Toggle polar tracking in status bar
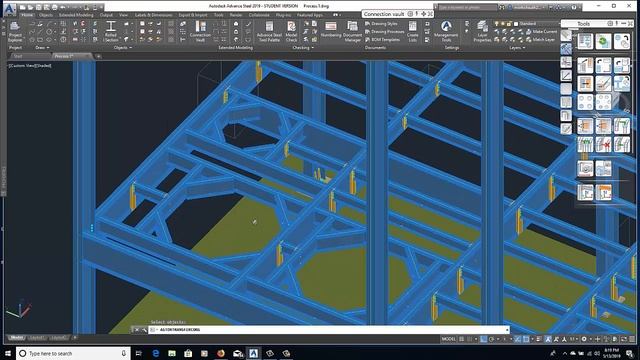The height and width of the screenshot is (360, 640). pyautogui.click(x=491, y=339)
